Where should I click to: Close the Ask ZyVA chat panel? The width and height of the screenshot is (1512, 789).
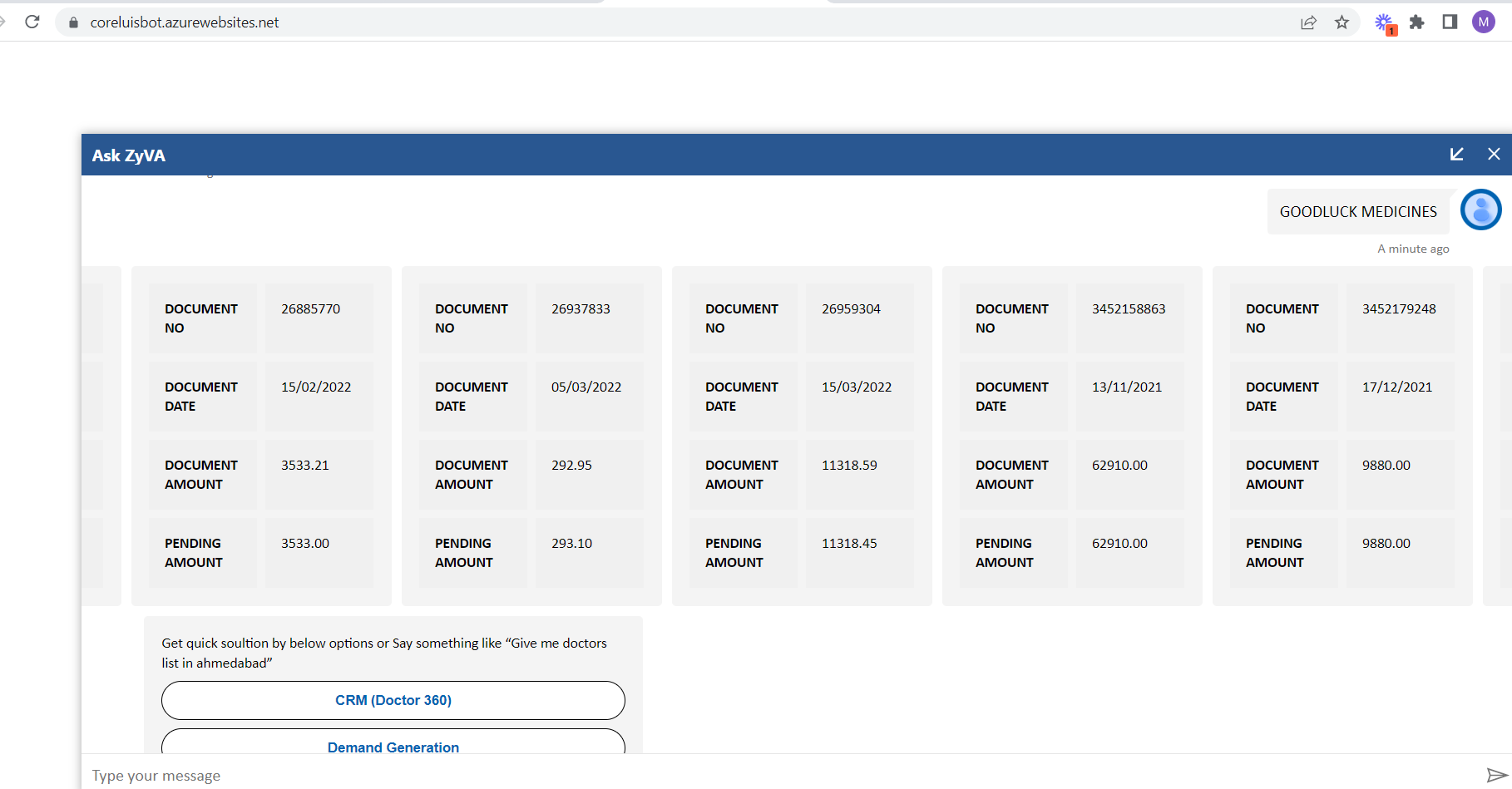1494,155
